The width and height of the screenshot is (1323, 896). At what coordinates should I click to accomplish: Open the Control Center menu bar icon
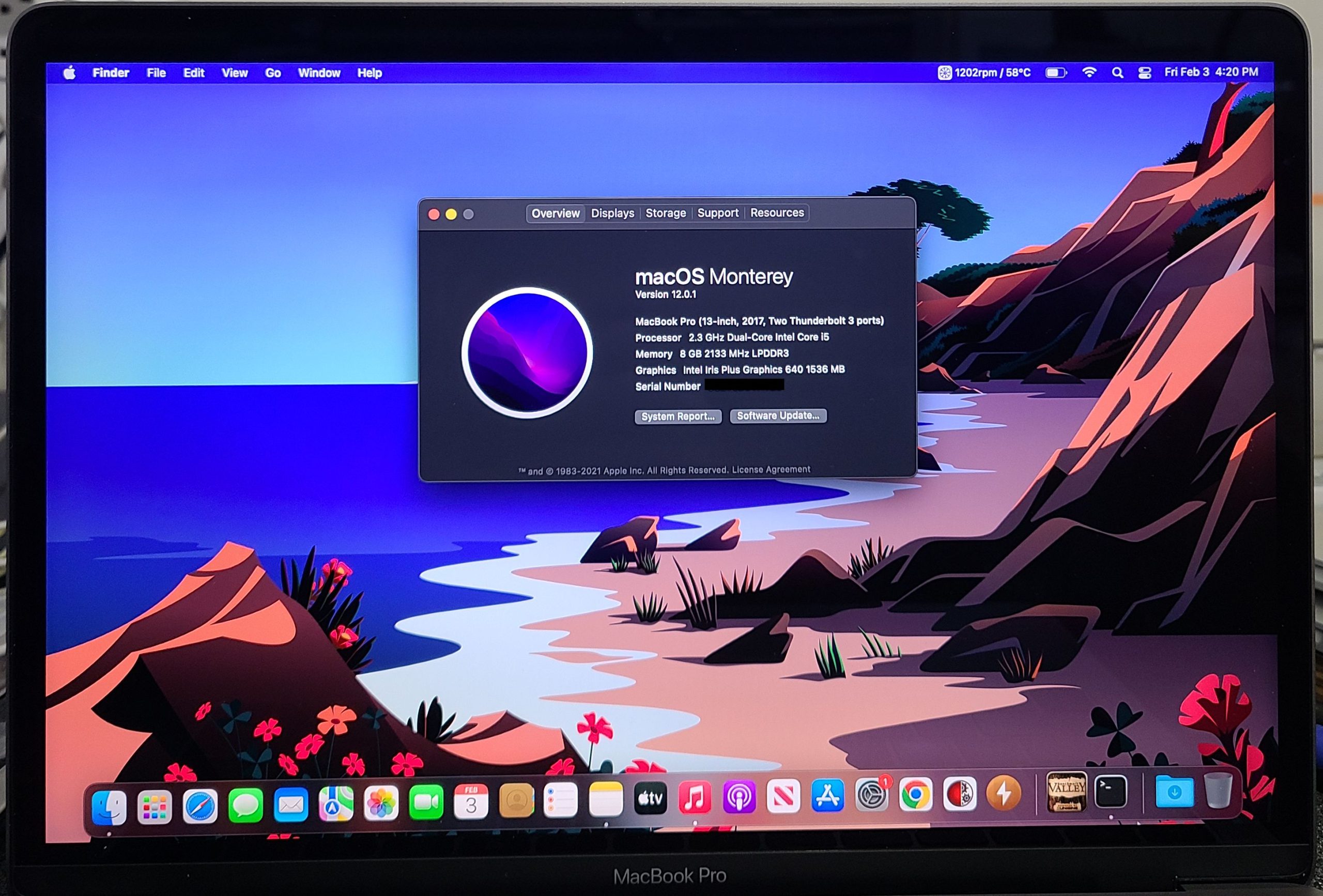point(1144,73)
